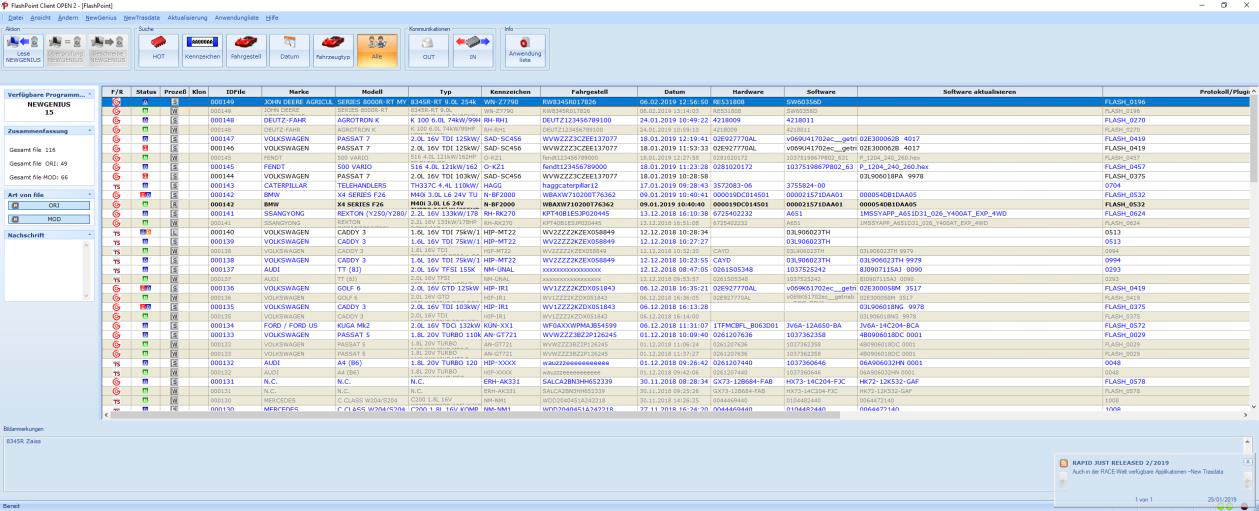Click the RSS feed icon in notification
Image resolution: width=1259 pixels, height=511 pixels.
coord(1065,461)
